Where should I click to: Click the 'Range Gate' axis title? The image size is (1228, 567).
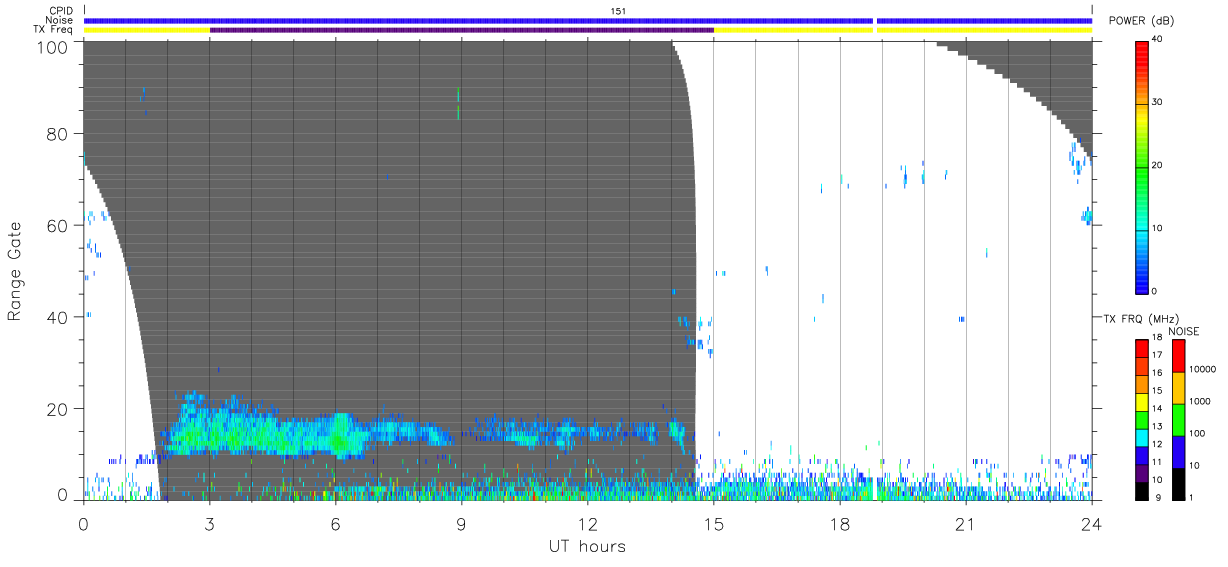point(15,272)
